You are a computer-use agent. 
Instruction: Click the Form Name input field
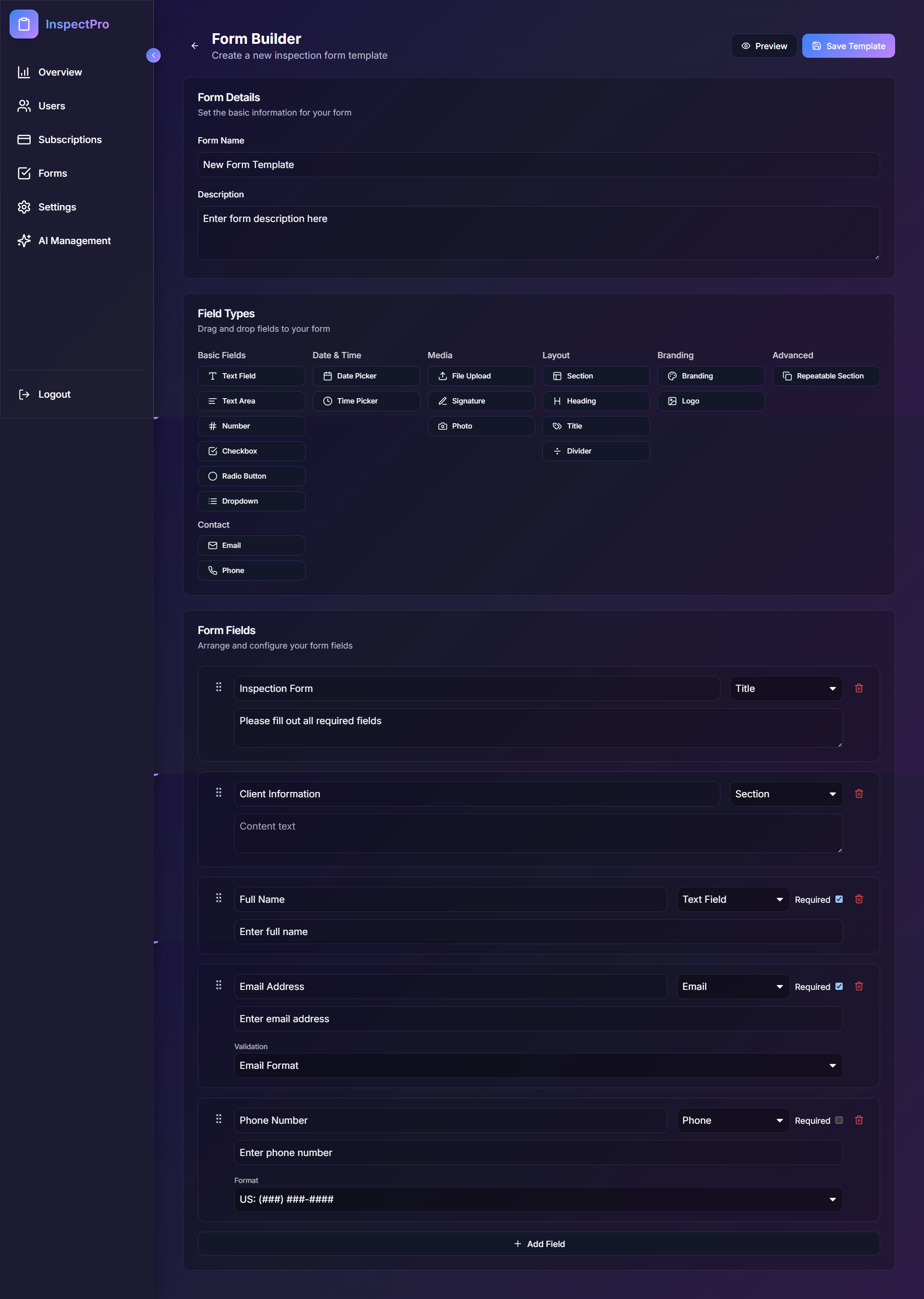click(x=538, y=165)
